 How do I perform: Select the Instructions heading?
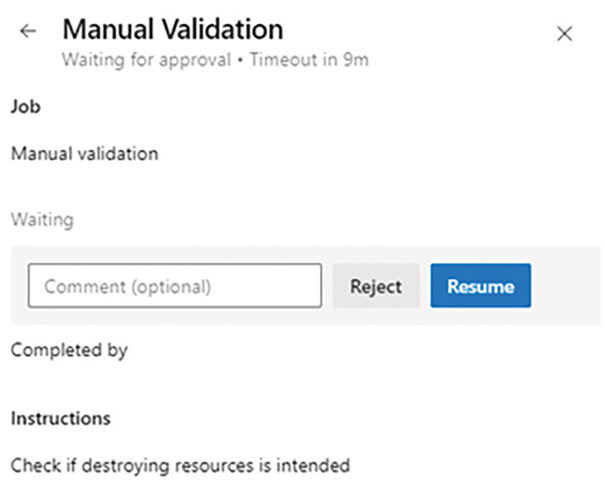coord(60,417)
